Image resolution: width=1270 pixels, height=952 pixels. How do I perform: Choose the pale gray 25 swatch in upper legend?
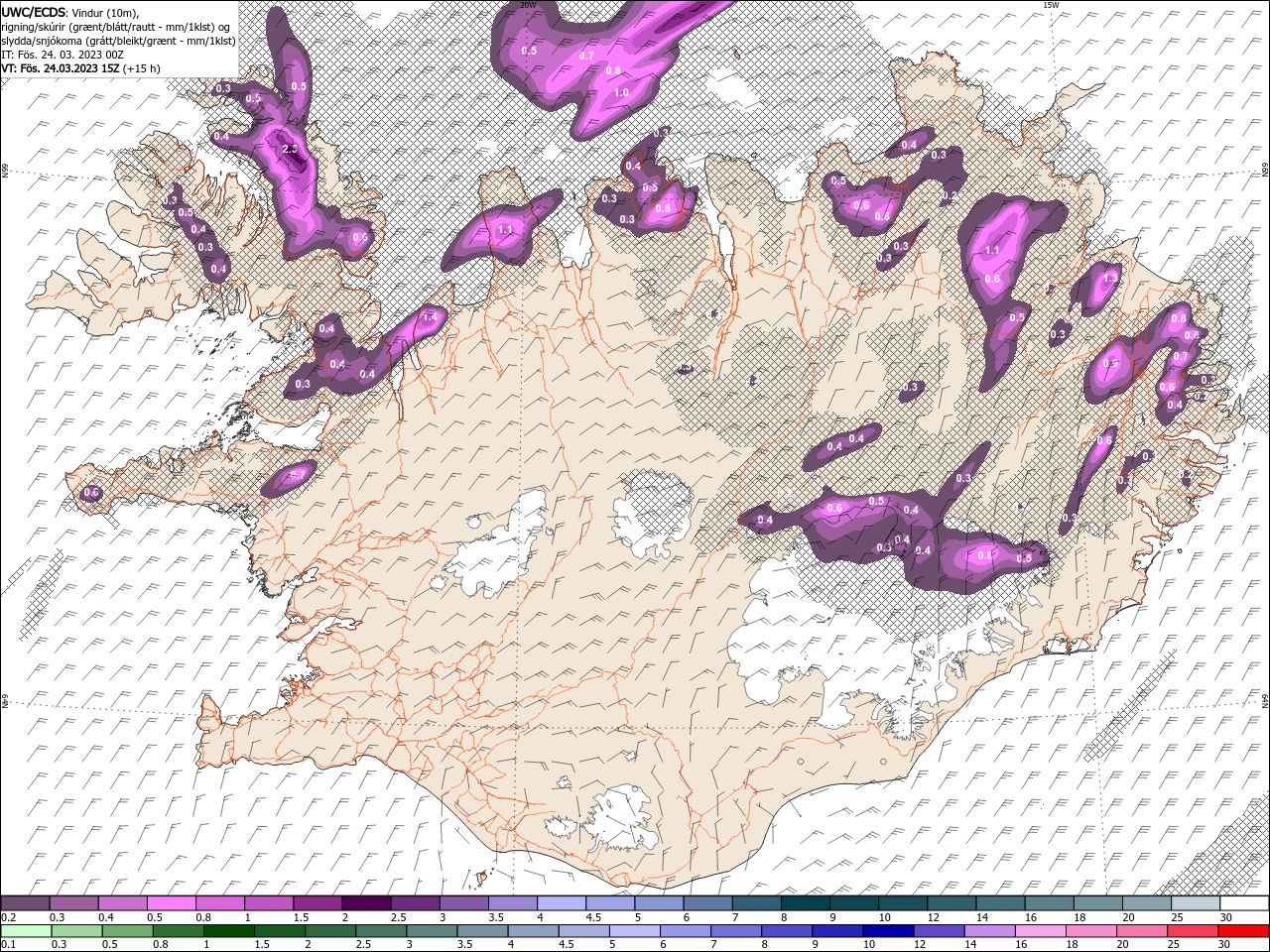point(1196,903)
